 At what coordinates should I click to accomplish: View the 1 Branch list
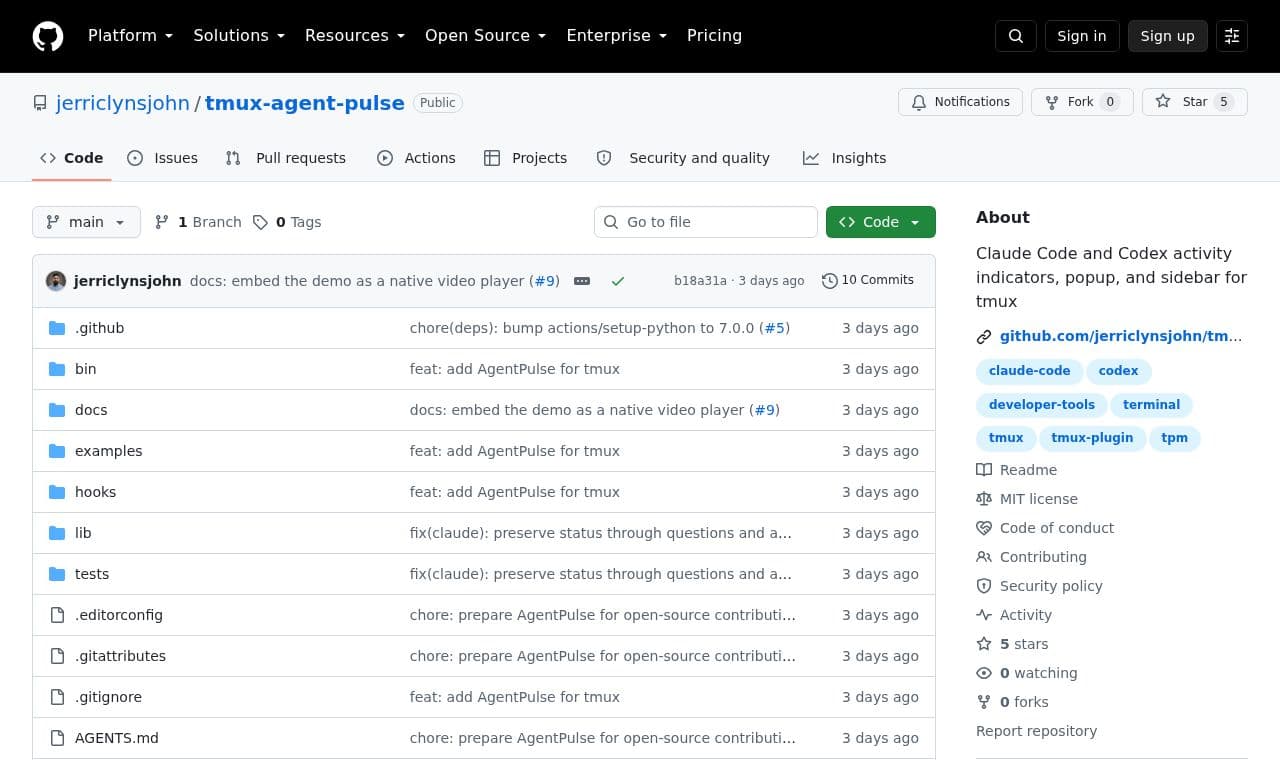198,222
